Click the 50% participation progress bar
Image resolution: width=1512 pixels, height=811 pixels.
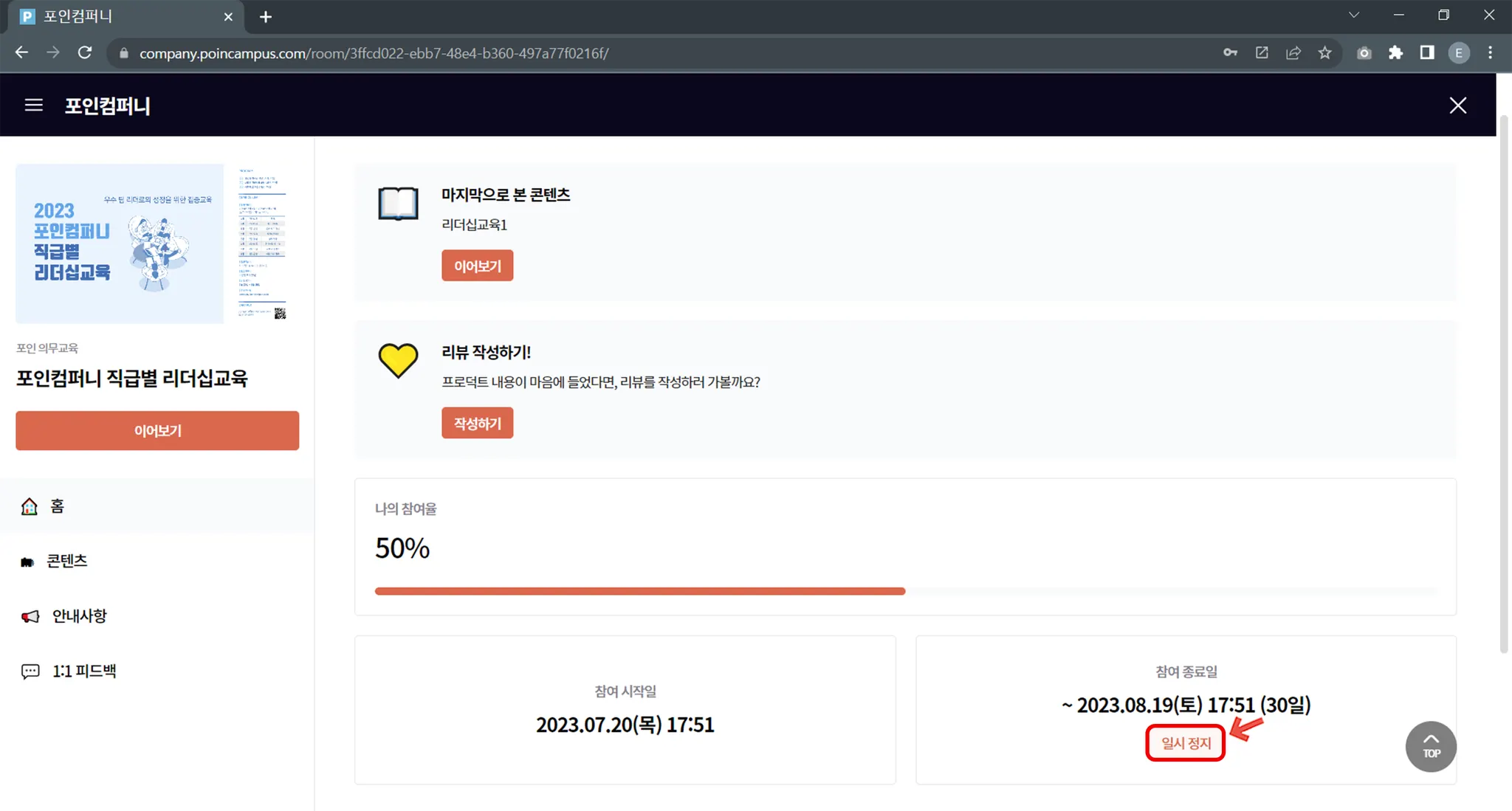906,591
